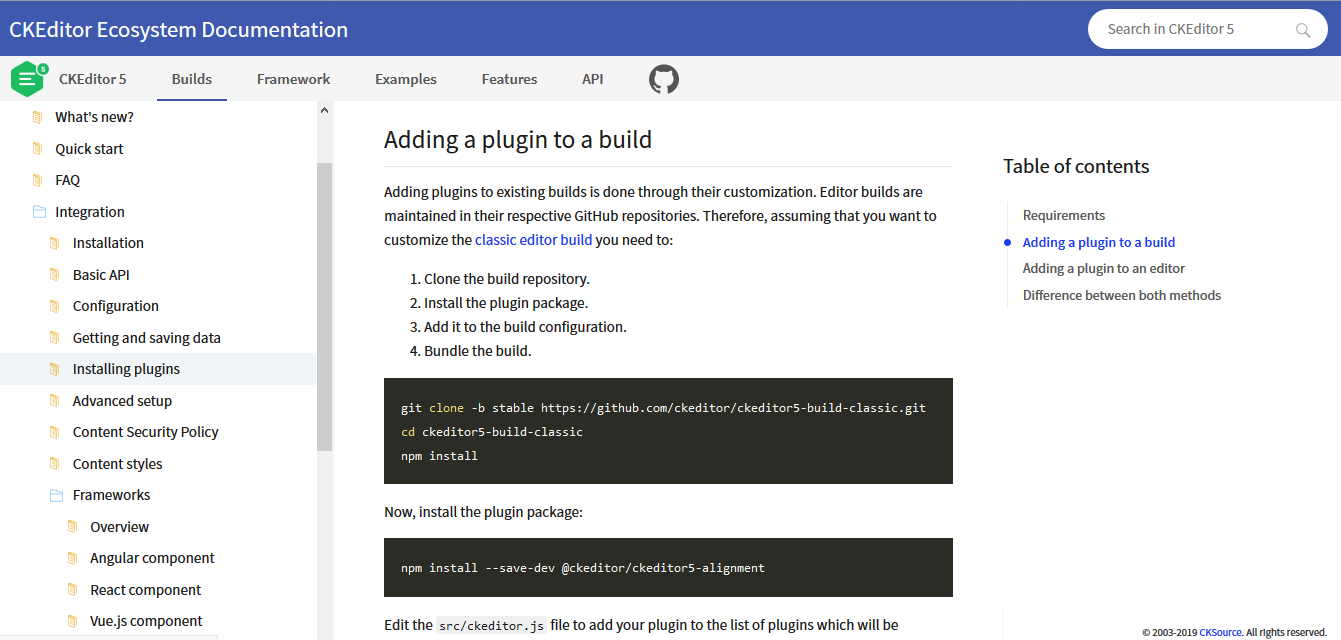The image size is (1341, 640).
Task: Collapse the Integration folder in the sidebar
Action: point(39,212)
